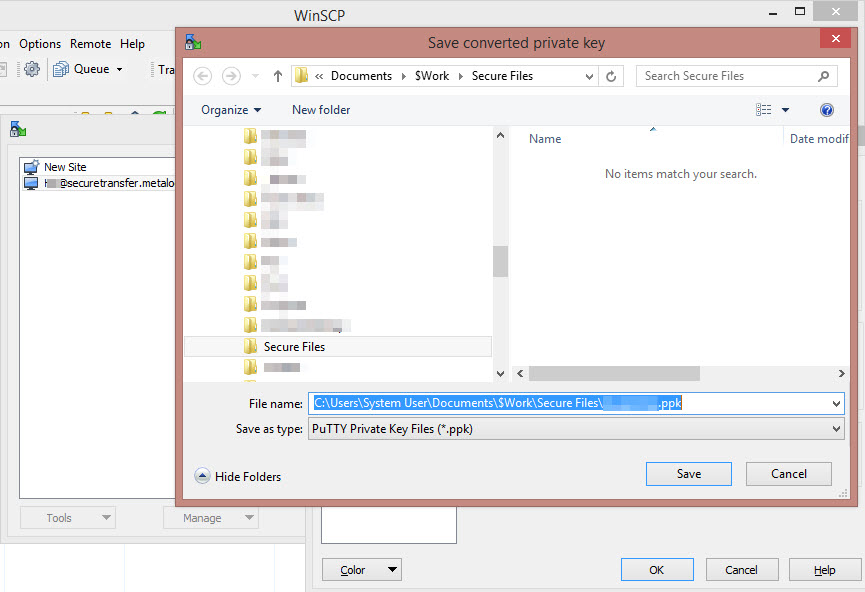
Task: Open Queue dropdown arrow in WinSCP
Action: pos(119,70)
